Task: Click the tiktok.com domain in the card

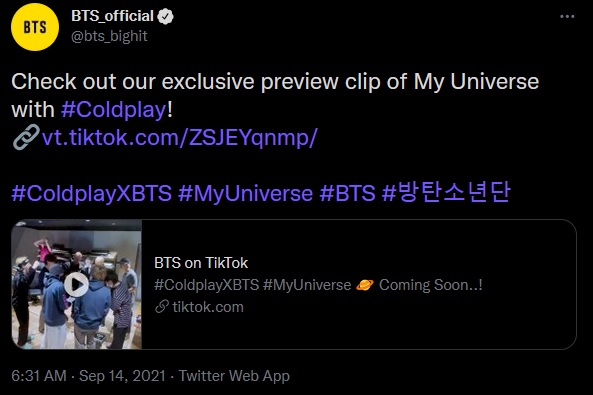Action: coord(208,307)
